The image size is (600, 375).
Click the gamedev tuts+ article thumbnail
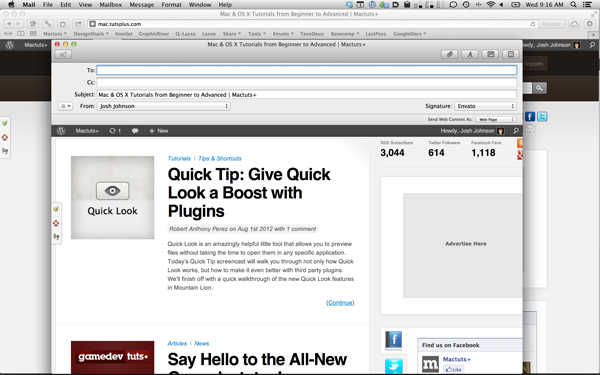click(112, 357)
